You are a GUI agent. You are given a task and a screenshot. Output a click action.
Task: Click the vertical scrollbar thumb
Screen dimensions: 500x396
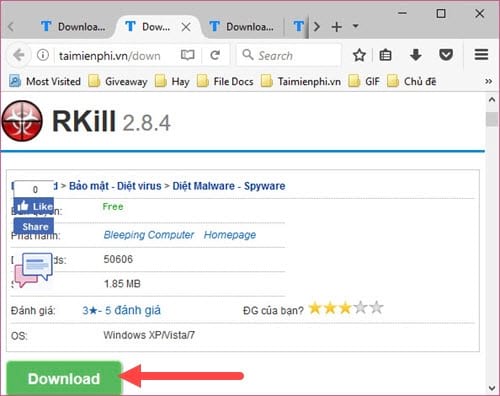(x=492, y=119)
